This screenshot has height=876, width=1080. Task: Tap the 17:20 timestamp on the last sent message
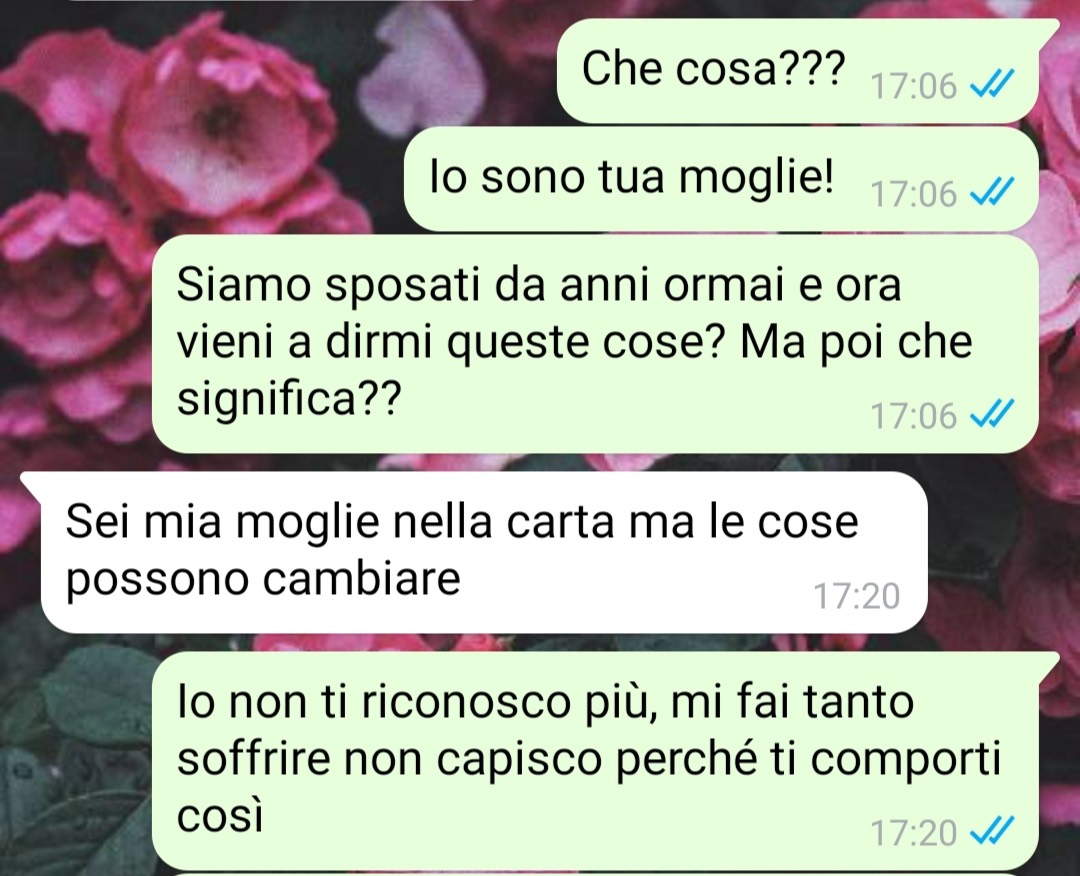tap(914, 833)
